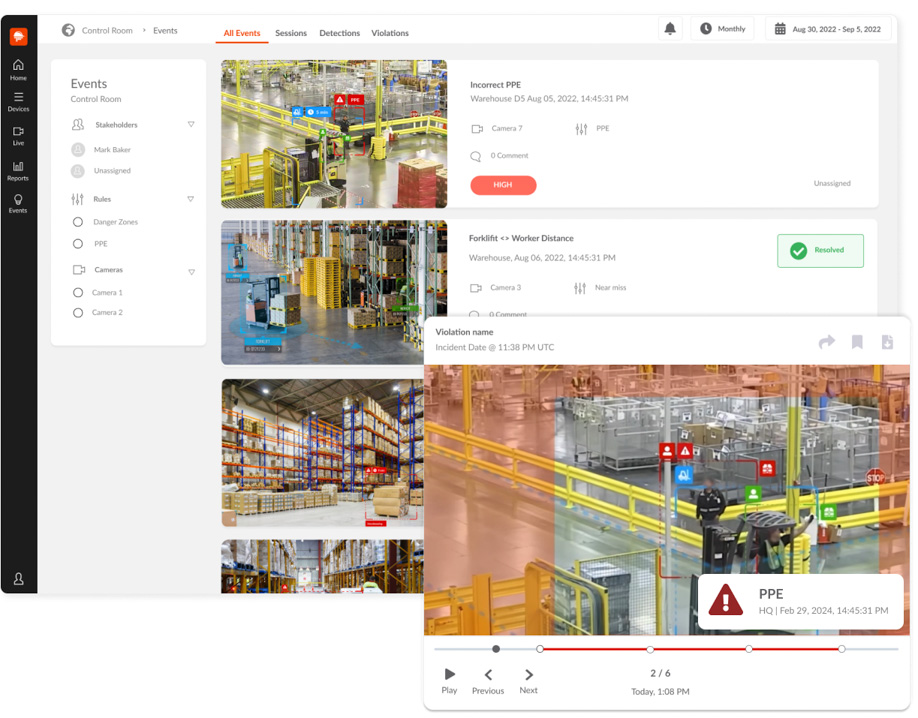Open Devices from the left sidebar
The height and width of the screenshot is (718, 918).
pyautogui.click(x=18, y=100)
